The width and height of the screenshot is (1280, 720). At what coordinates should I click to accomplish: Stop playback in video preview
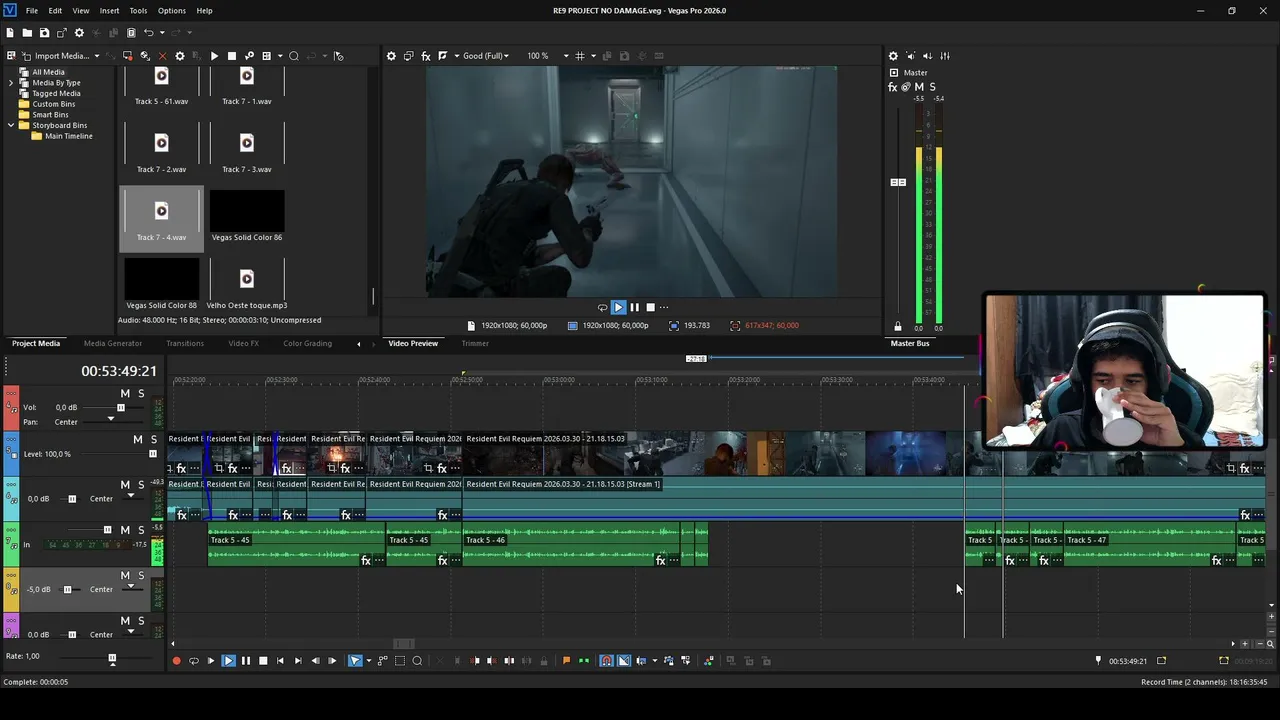[650, 308]
